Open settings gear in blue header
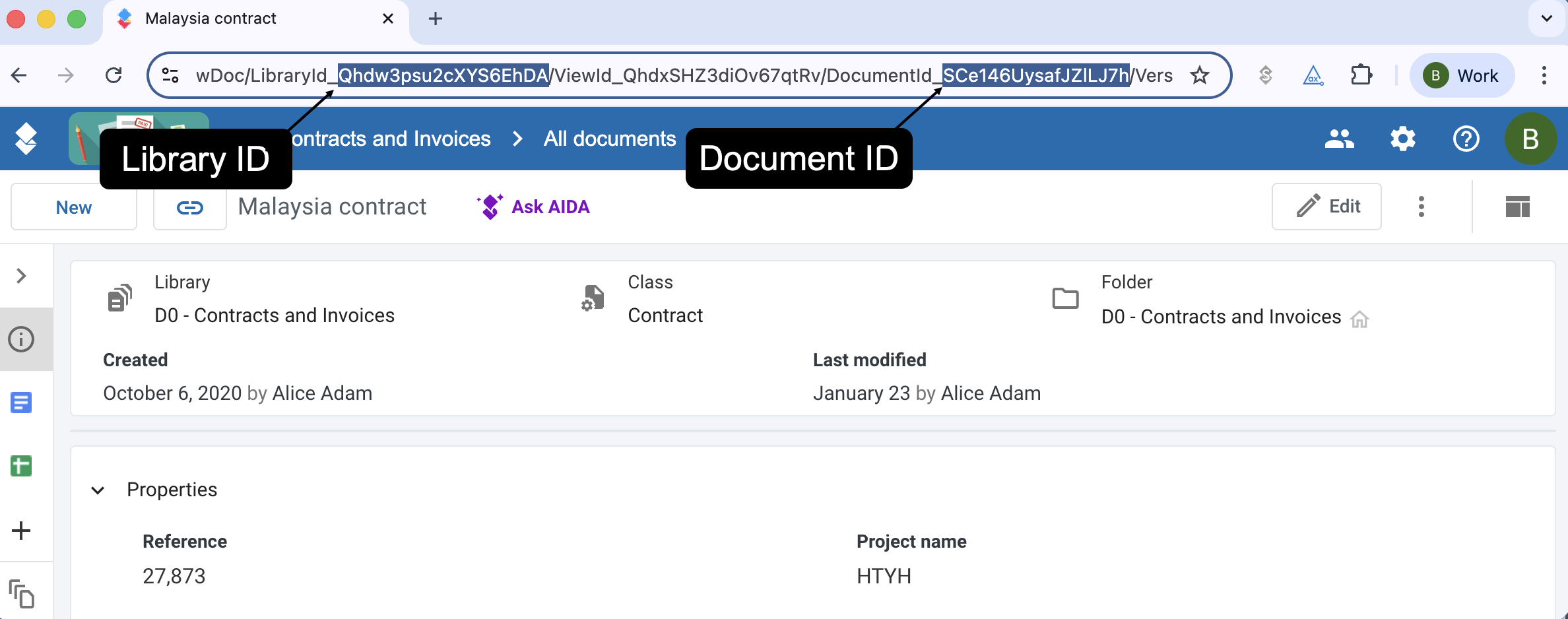 tap(1403, 139)
